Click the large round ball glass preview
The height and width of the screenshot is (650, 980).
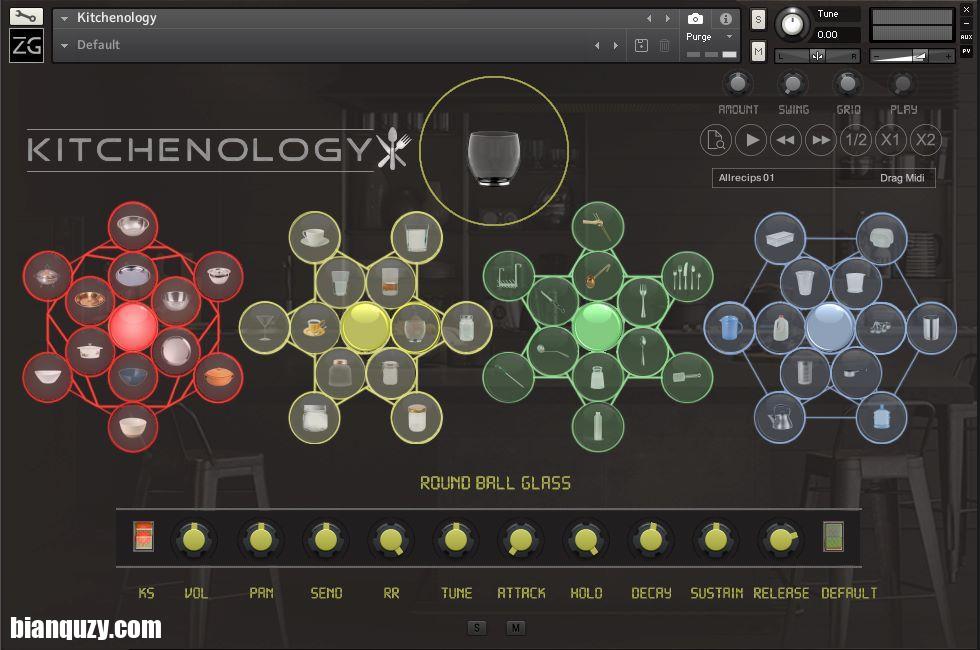coord(494,151)
